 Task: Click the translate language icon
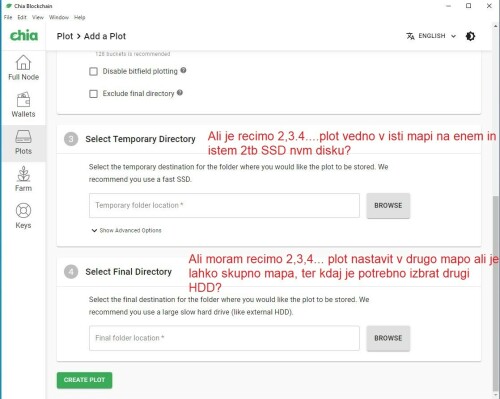click(x=410, y=36)
